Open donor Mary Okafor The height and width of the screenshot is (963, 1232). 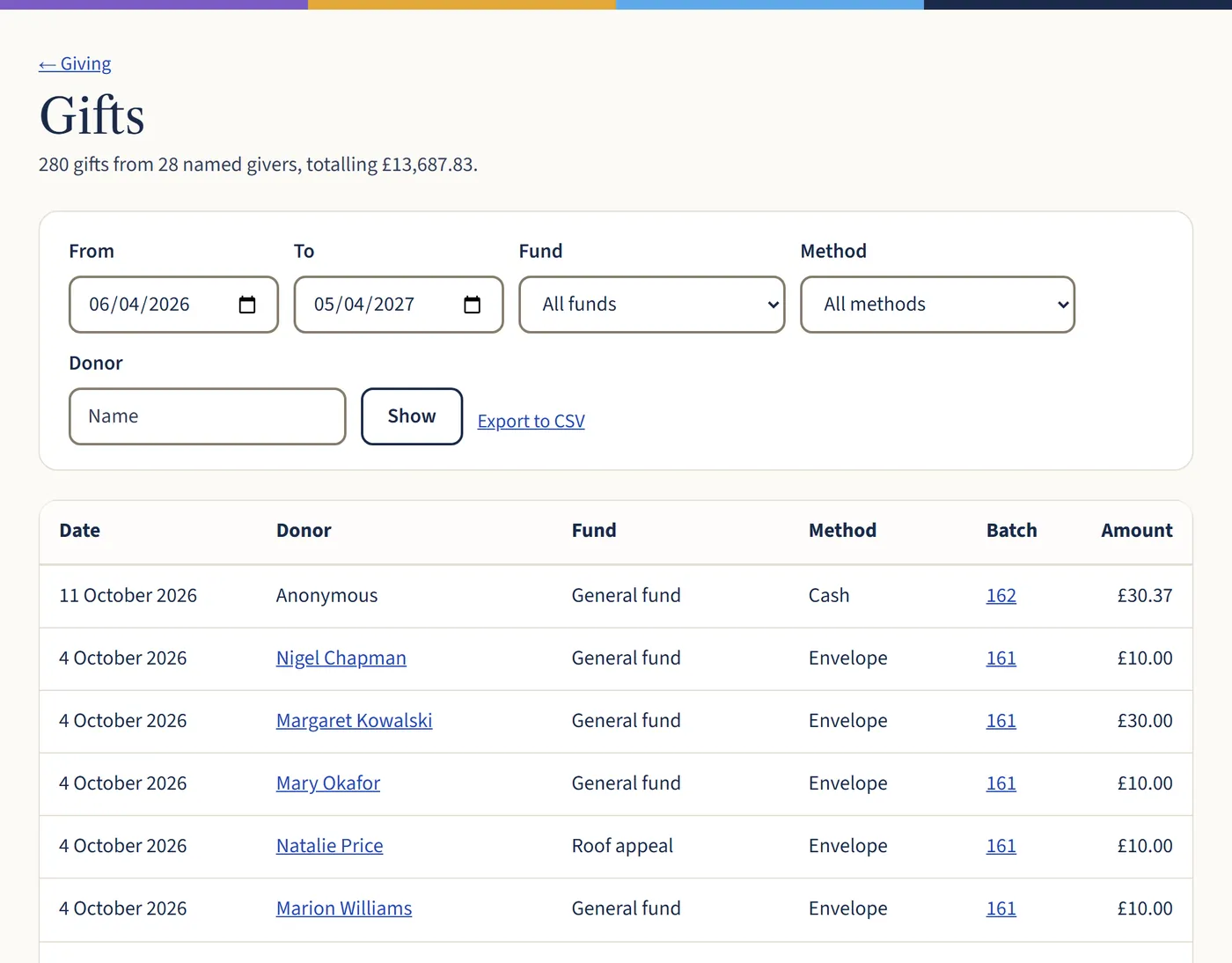click(x=328, y=783)
